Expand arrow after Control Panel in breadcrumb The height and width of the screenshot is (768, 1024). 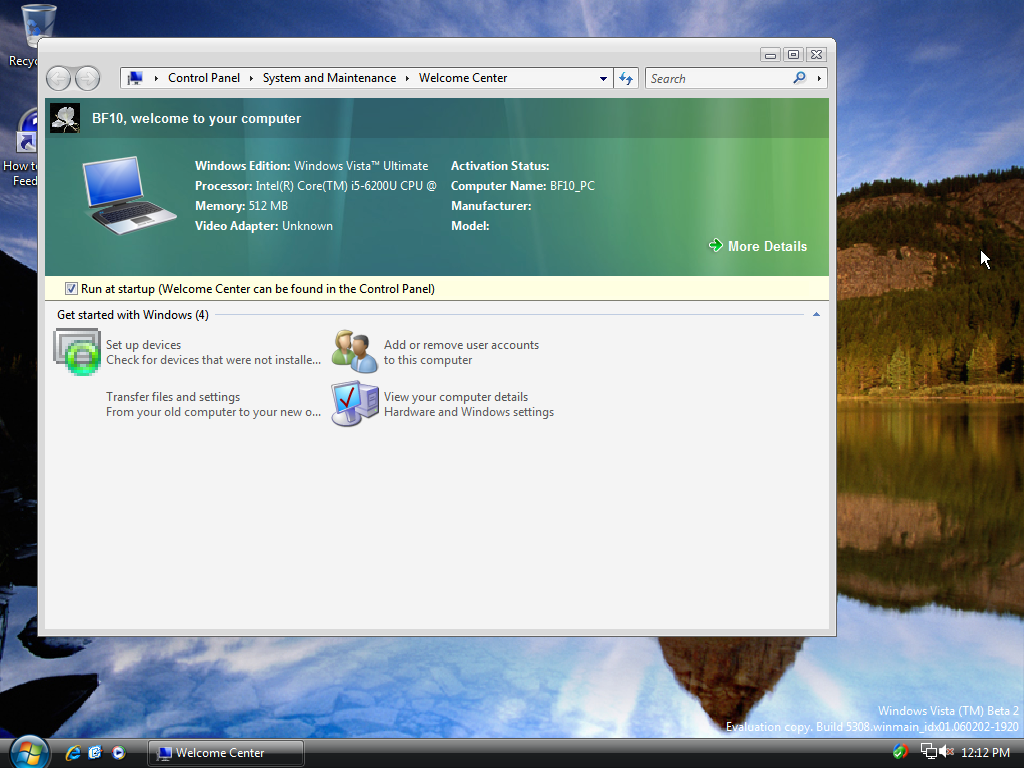252,78
